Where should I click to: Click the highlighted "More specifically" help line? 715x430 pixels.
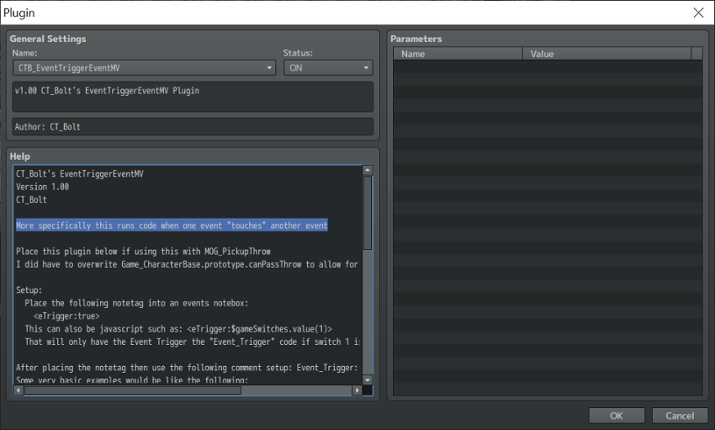point(171,225)
